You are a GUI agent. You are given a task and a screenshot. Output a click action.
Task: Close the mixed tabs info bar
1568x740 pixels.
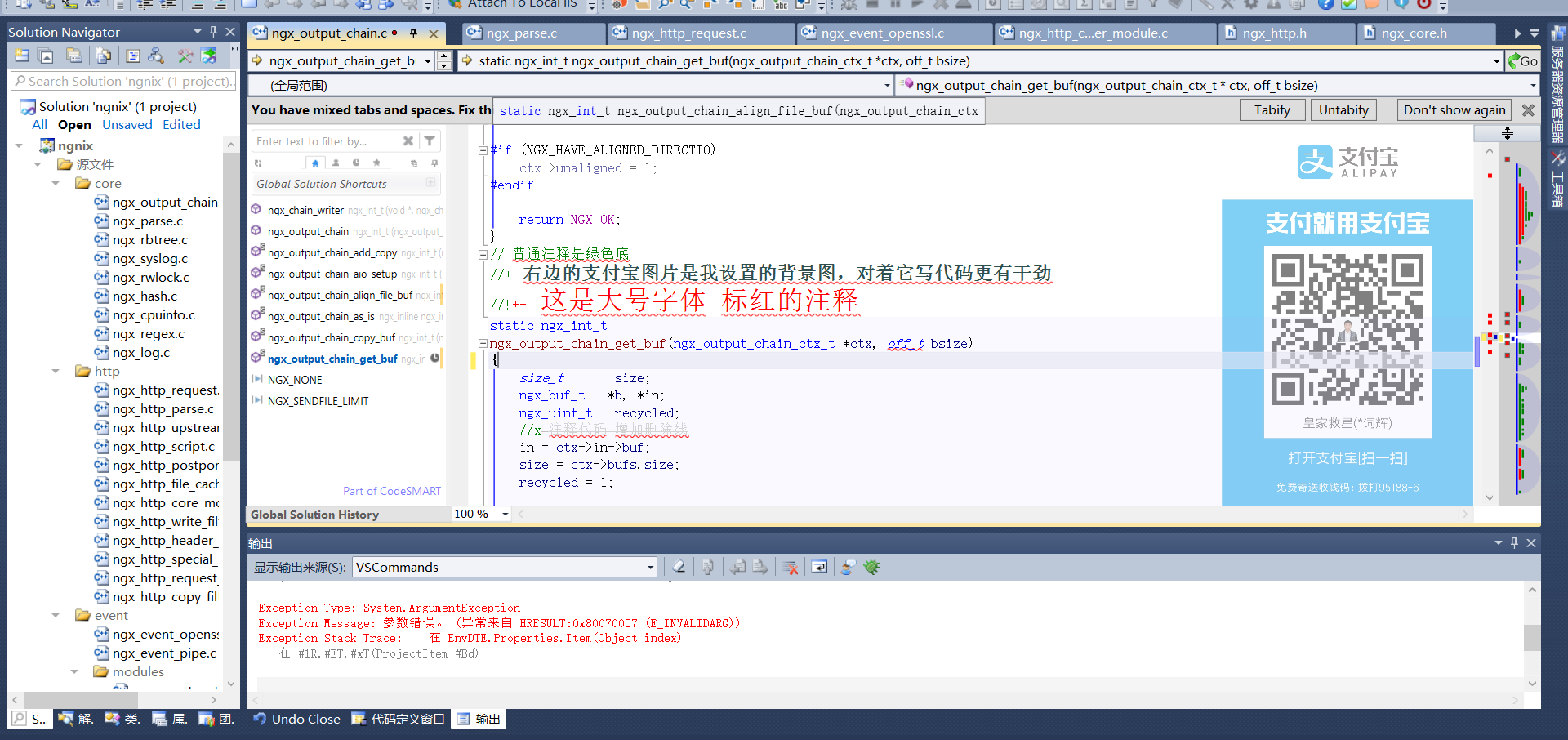[1528, 110]
